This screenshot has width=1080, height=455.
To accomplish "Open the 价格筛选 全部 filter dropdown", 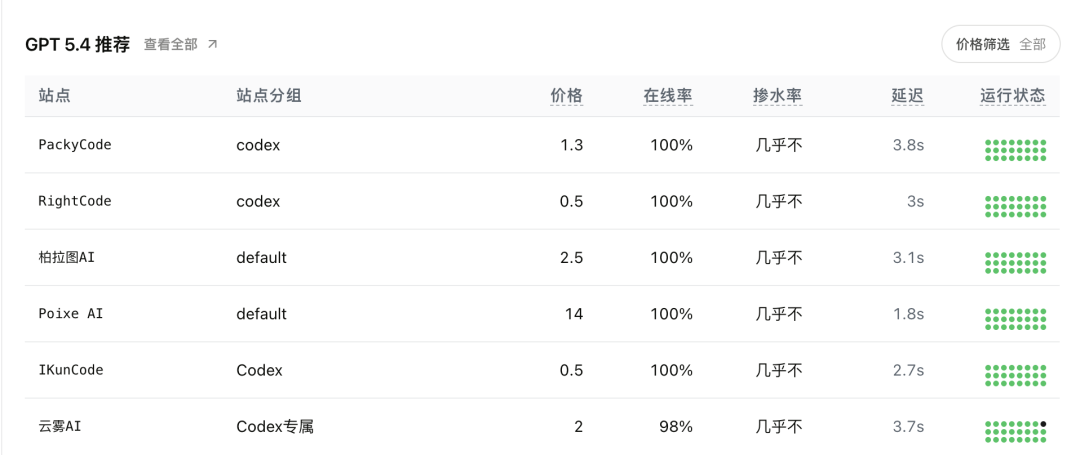I will click(1000, 44).
